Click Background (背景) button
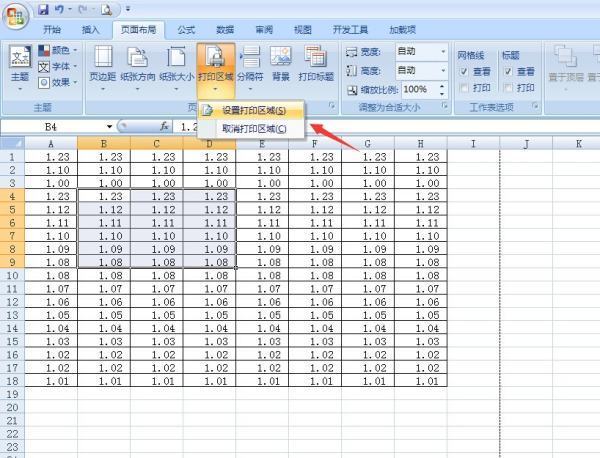 coord(281,64)
